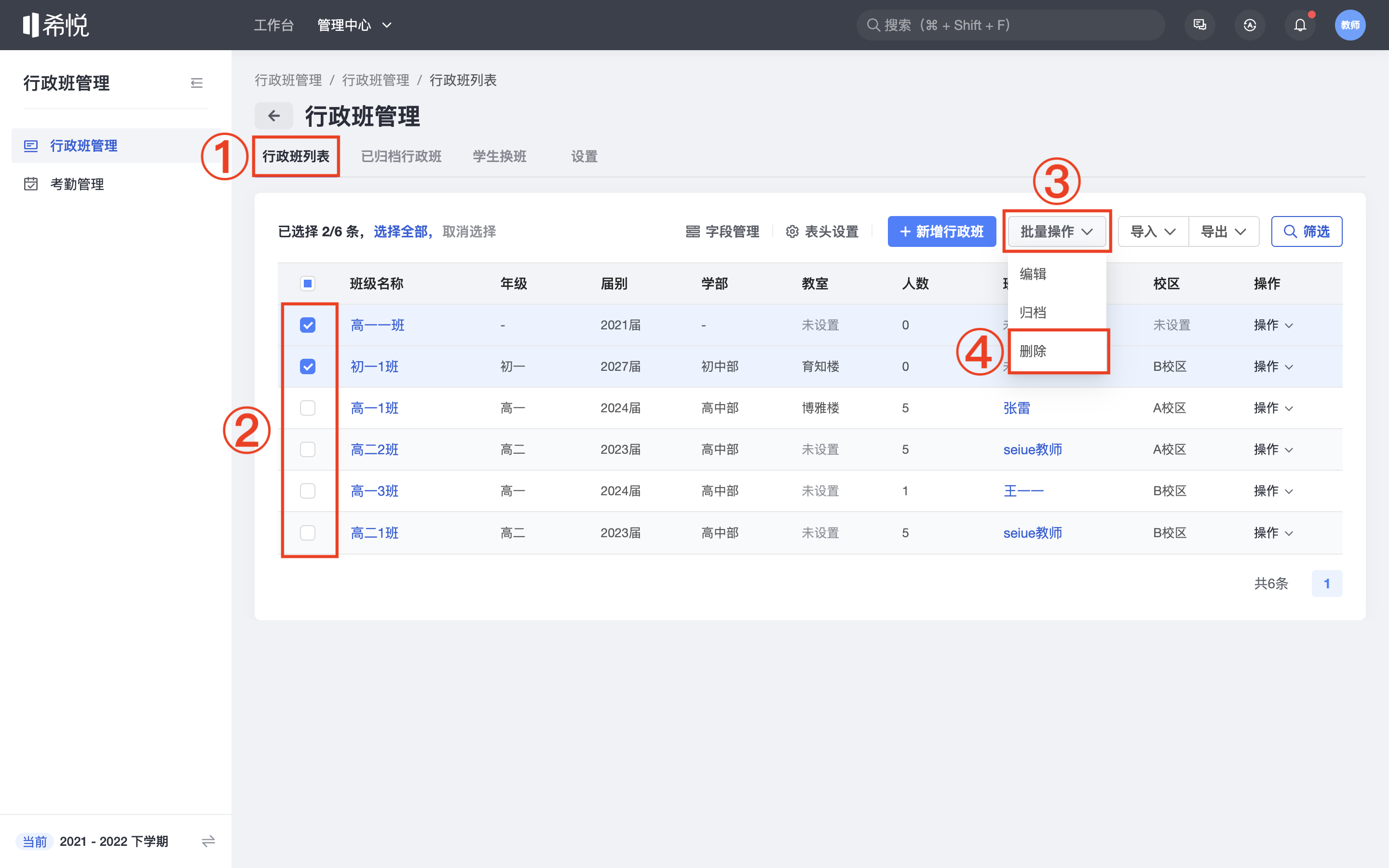Open the 导入 dropdown
Image resolution: width=1389 pixels, height=868 pixels.
[1153, 231]
